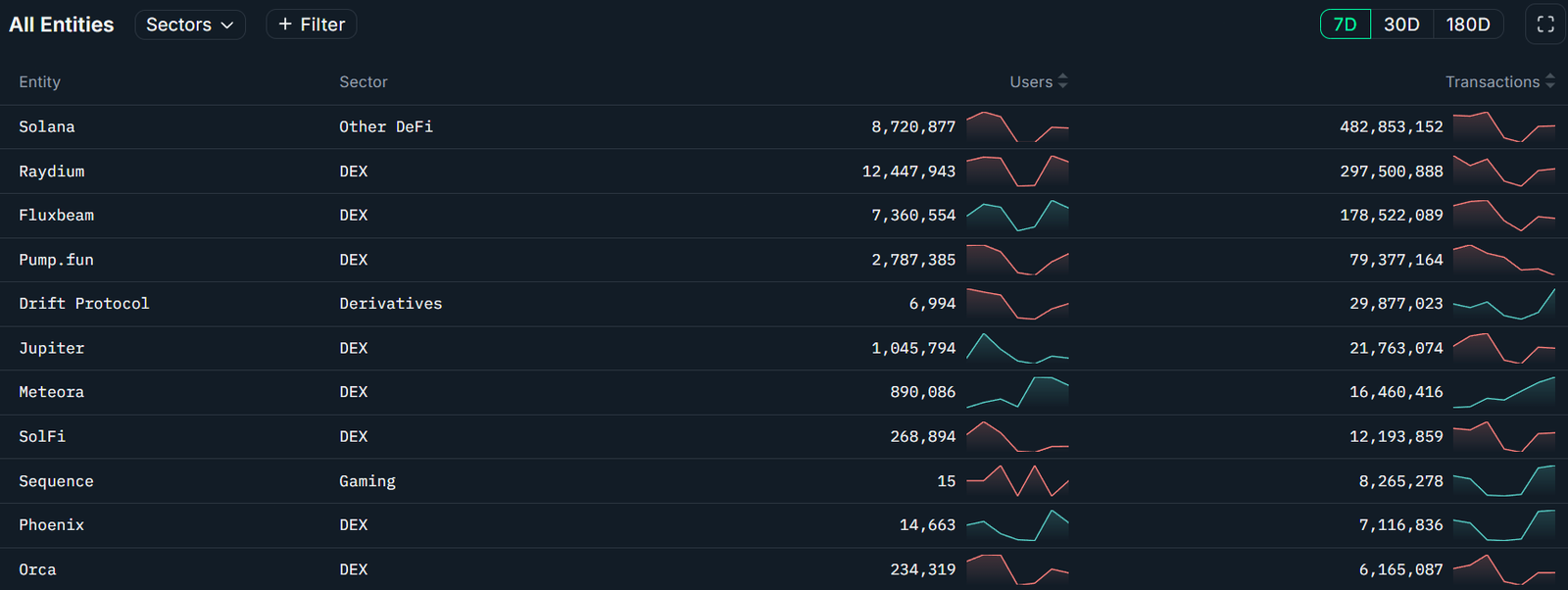This screenshot has width=1568, height=590.
Task: Open the Orca entity row
Action: point(37,569)
